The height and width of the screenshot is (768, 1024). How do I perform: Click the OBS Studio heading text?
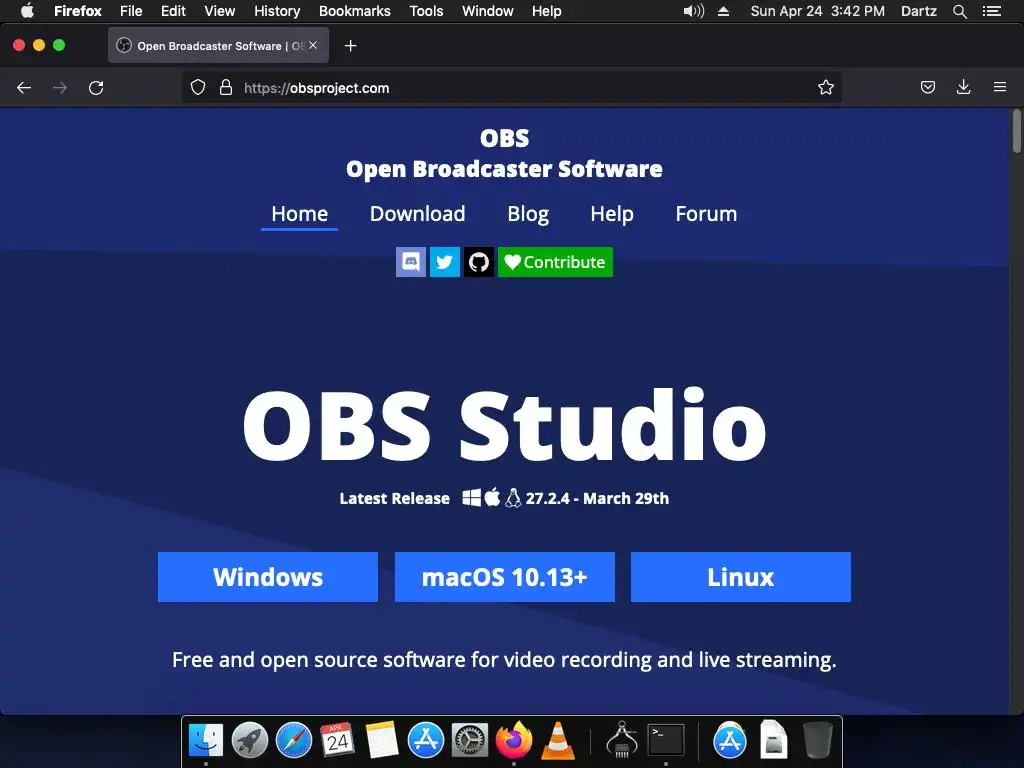[x=504, y=426]
